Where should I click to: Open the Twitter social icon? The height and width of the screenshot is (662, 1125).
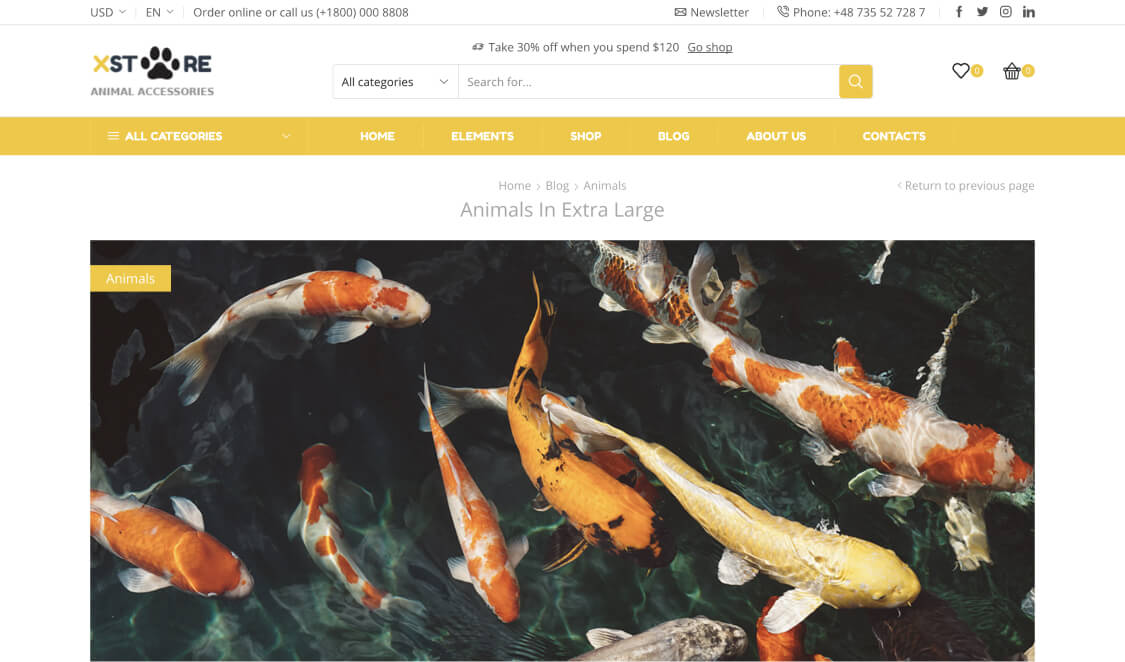[982, 11]
